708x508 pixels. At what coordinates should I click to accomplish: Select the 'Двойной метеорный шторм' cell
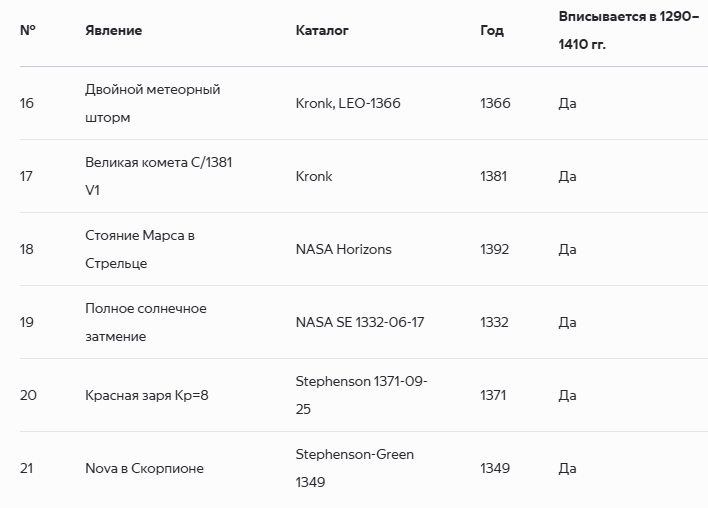coord(153,103)
